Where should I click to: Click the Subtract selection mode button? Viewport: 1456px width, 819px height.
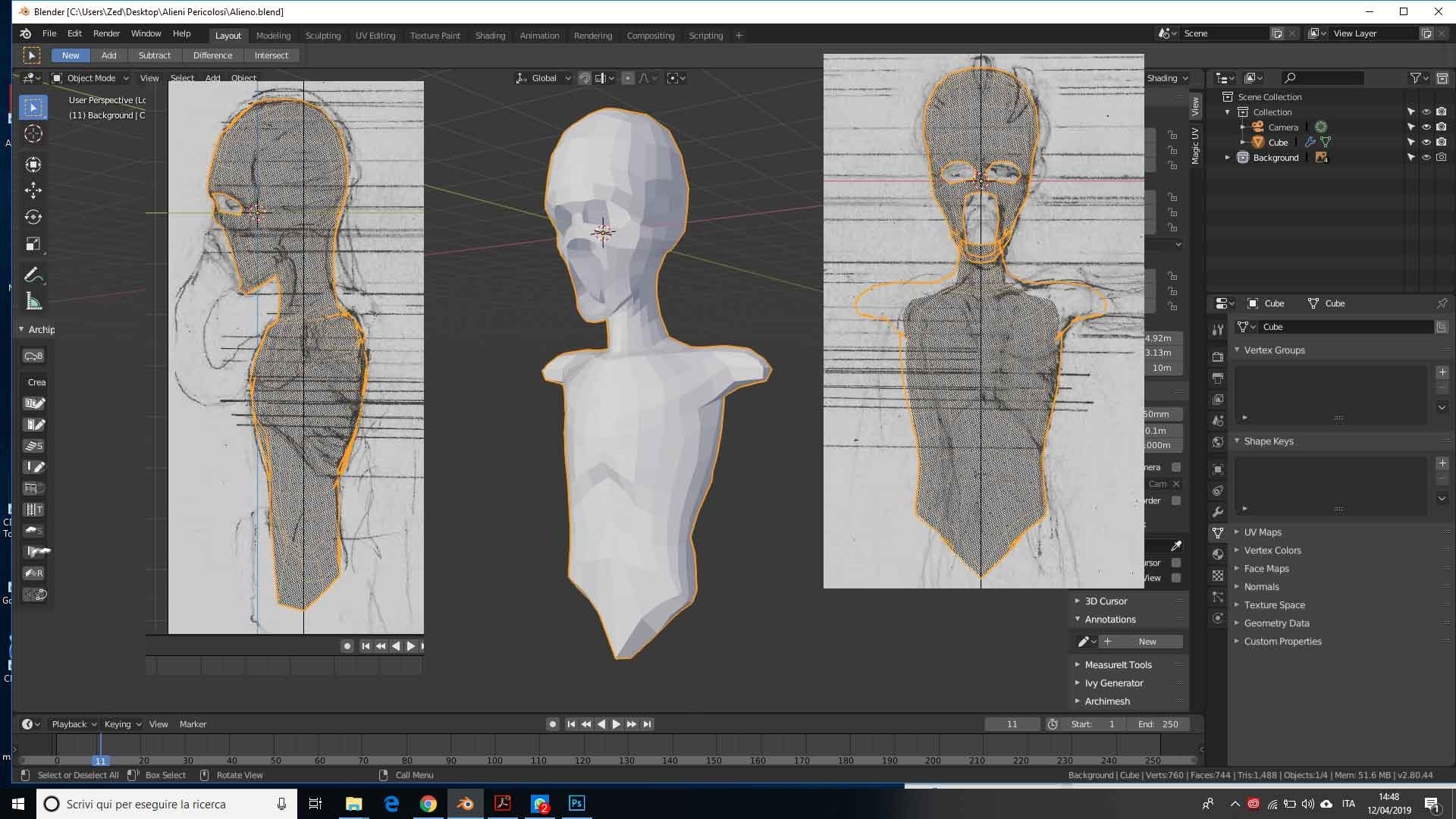point(154,55)
